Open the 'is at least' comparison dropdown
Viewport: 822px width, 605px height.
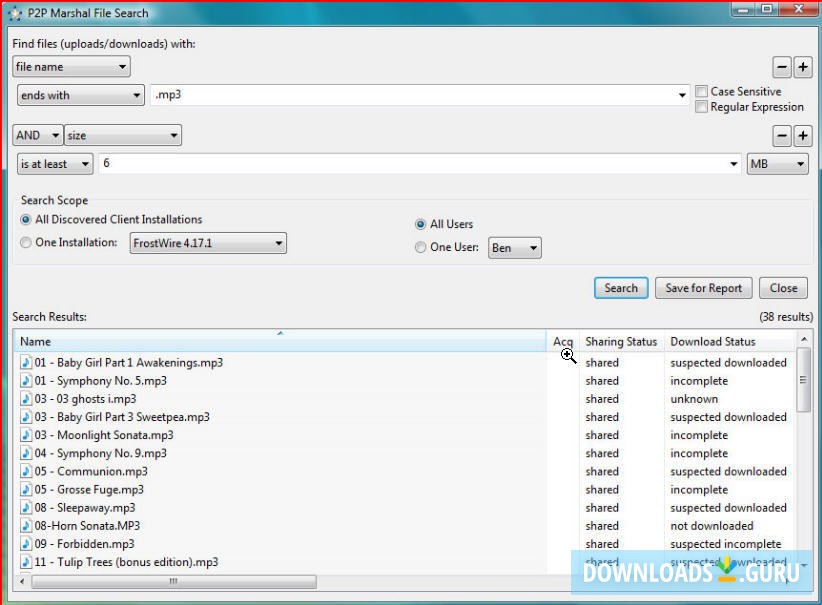pyautogui.click(x=55, y=164)
